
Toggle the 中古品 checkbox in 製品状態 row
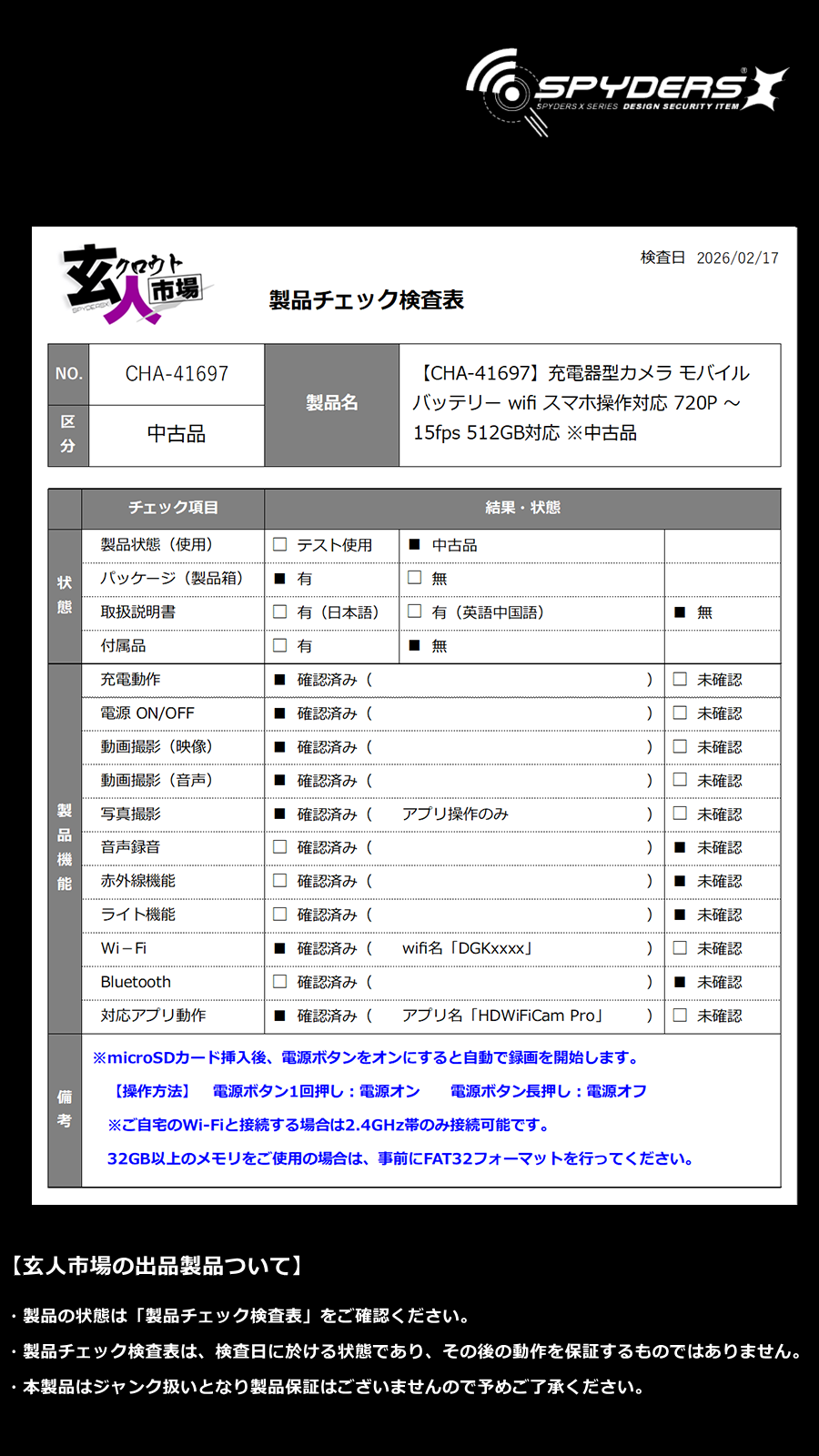coord(414,544)
